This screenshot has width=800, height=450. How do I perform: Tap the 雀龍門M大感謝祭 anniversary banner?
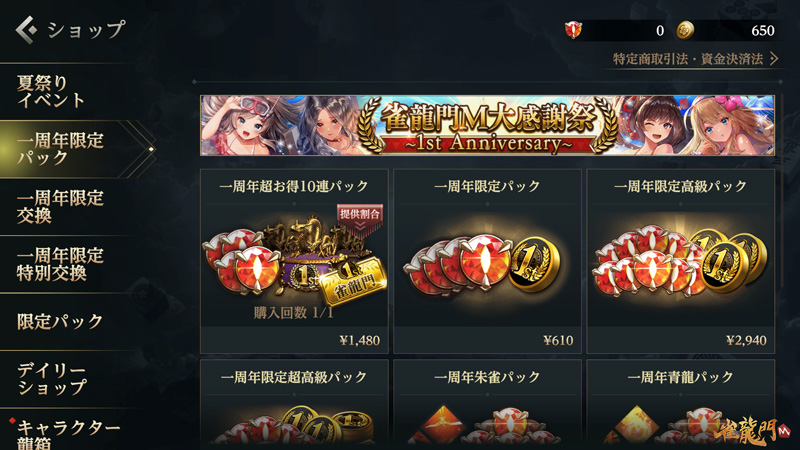487,126
